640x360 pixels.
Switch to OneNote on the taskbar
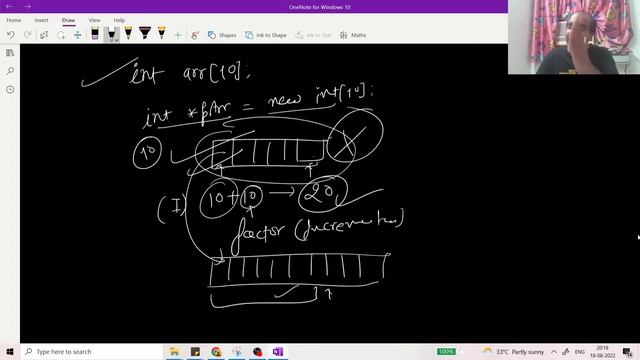point(278,351)
